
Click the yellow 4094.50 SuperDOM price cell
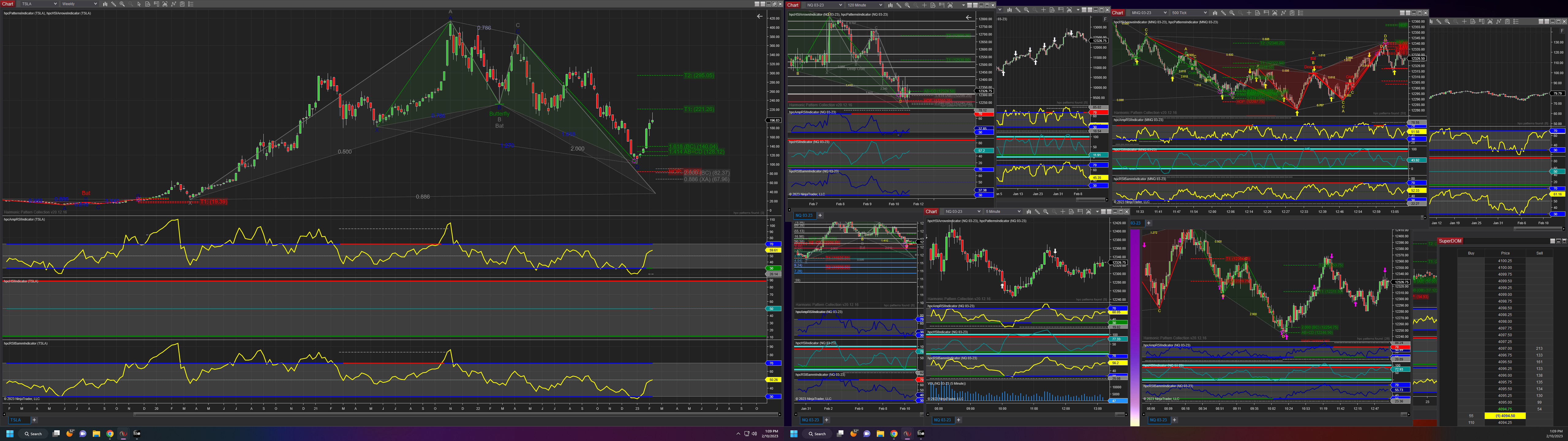point(1505,415)
